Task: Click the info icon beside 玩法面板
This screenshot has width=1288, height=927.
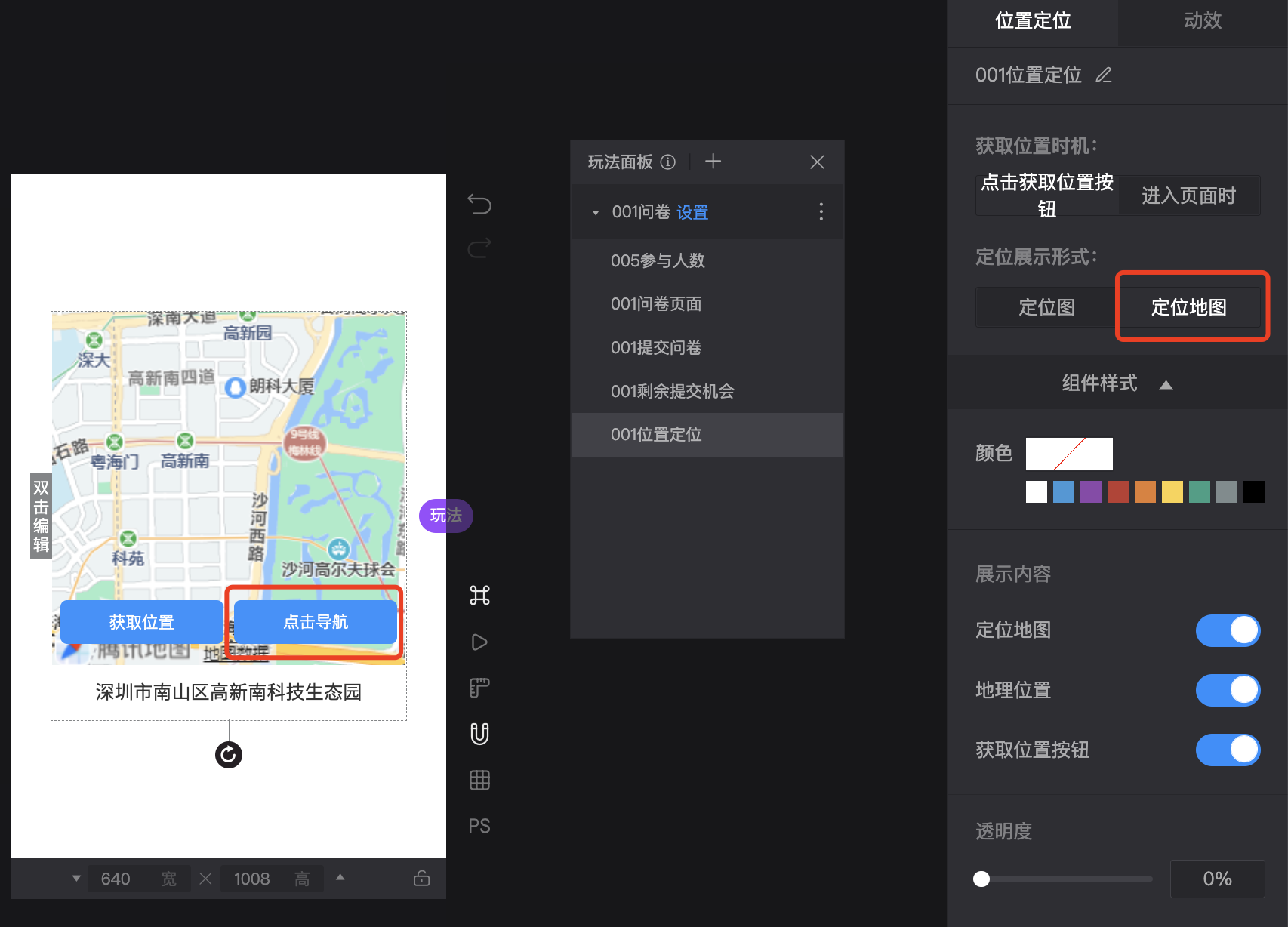Action: pos(668,162)
